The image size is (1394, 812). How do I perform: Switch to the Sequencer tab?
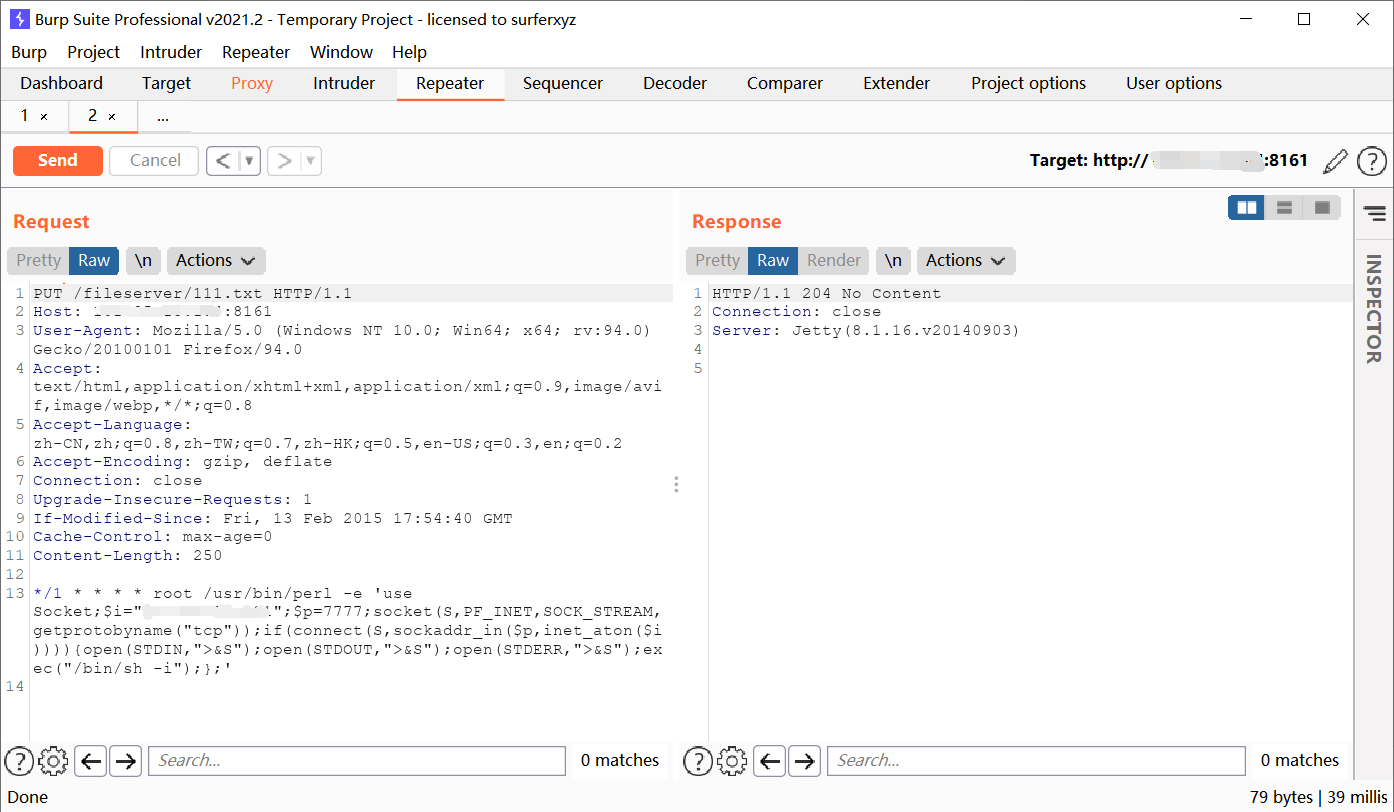tap(563, 84)
